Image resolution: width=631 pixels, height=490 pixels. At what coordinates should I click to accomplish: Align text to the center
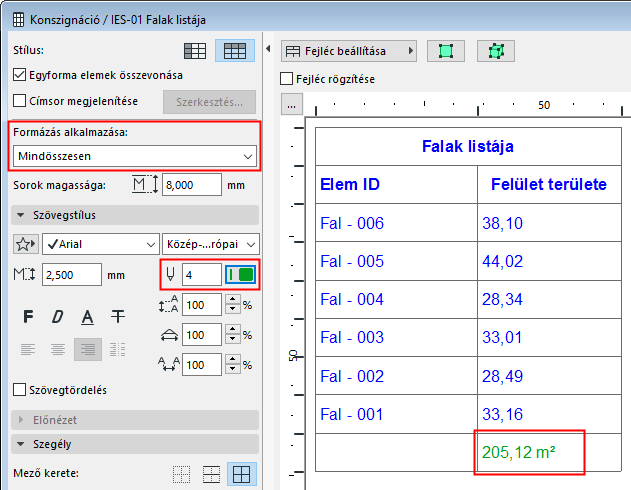click(x=58, y=349)
